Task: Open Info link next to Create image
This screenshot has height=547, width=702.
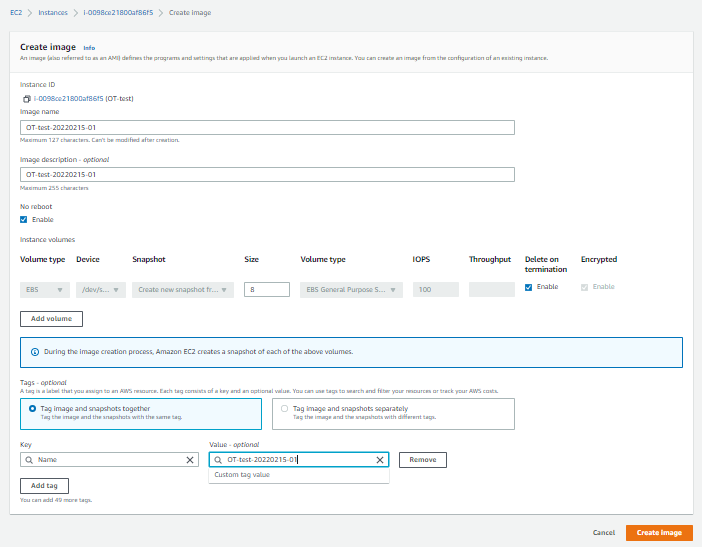Action: pyautogui.click(x=89, y=48)
